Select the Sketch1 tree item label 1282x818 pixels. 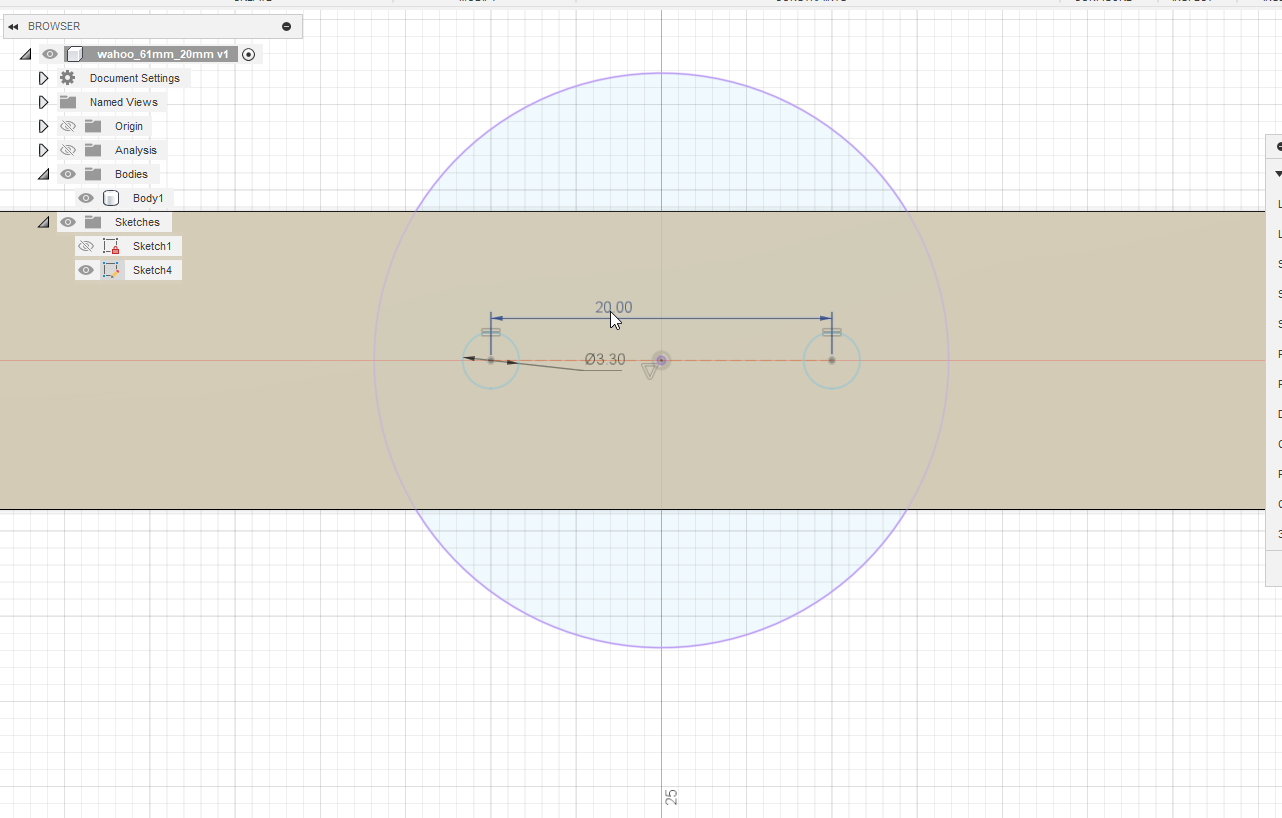pos(152,246)
